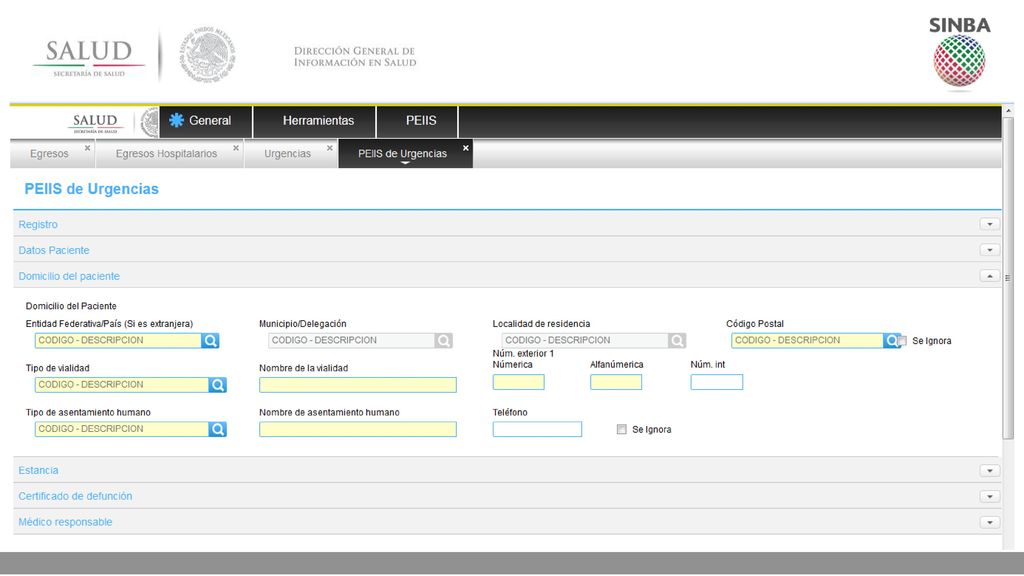Viewport: 1024px width, 576px height.
Task: Expand the Certificado de defunción section arrow
Action: click(x=989, y=496)
